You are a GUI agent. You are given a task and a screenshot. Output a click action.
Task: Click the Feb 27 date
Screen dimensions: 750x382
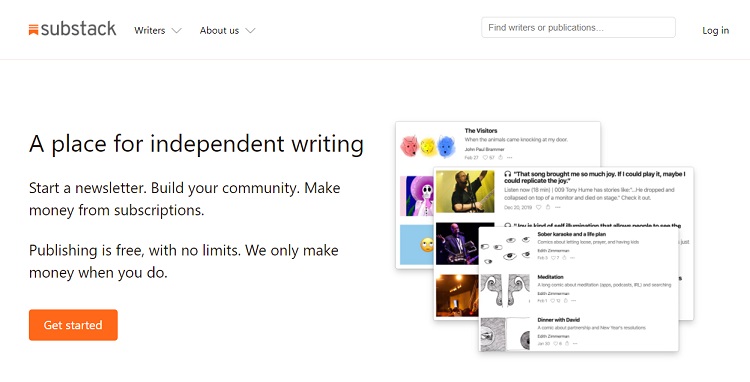pos(471,157)
